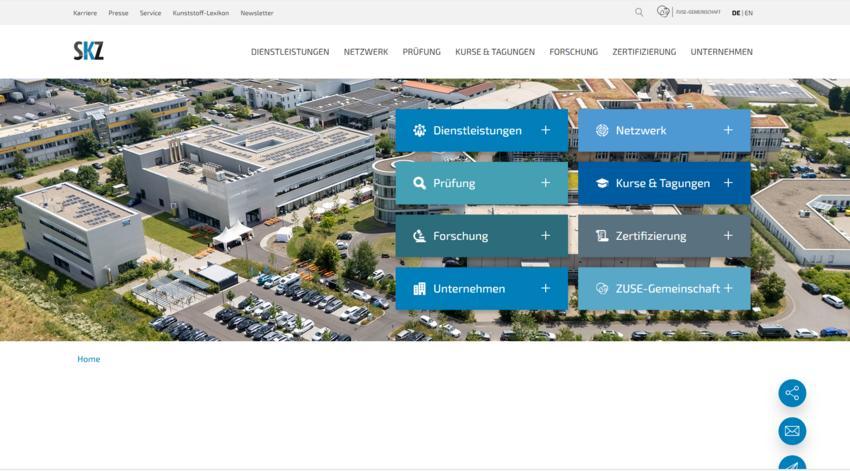Expand the Zertifizierung tile plus sign

(728, 235)
